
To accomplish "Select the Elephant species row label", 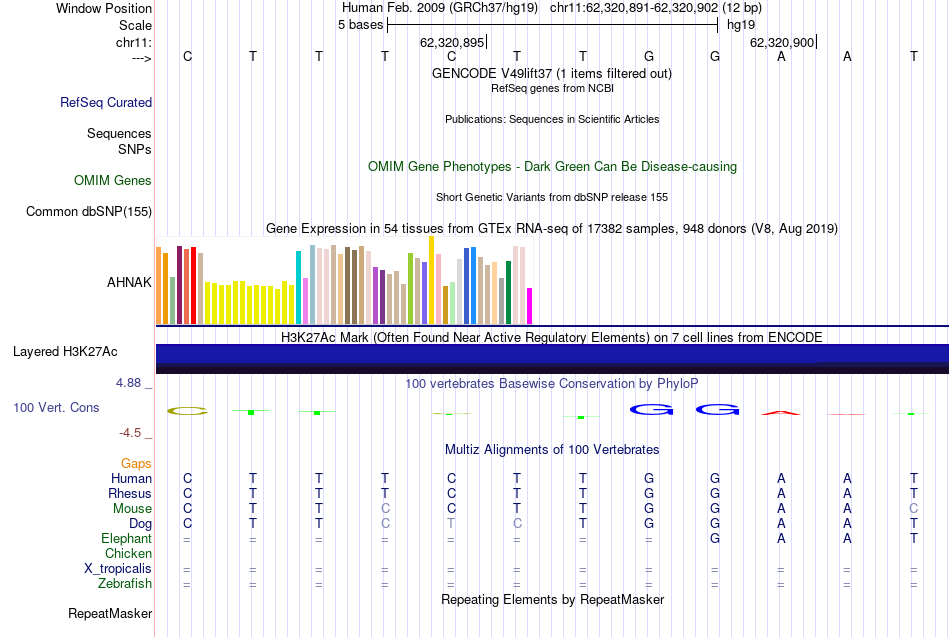I will (126, 538).
